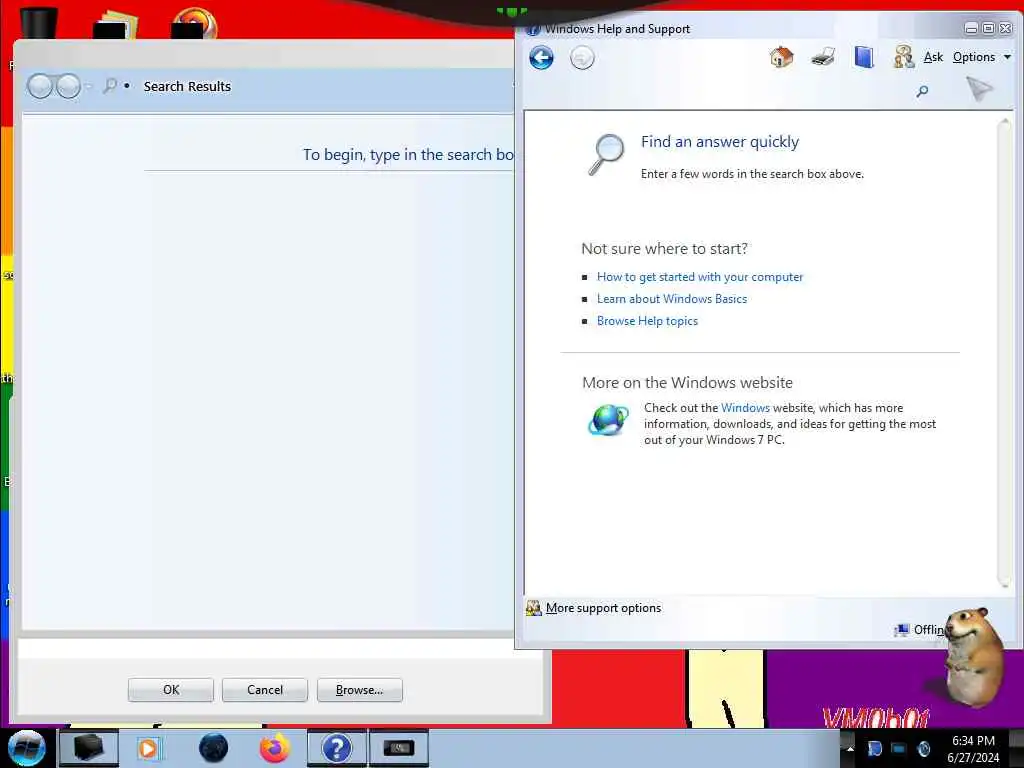Open 'Browse Help topics' link
The height and width of the screenshot is (768, 1024).
(647, 321)
